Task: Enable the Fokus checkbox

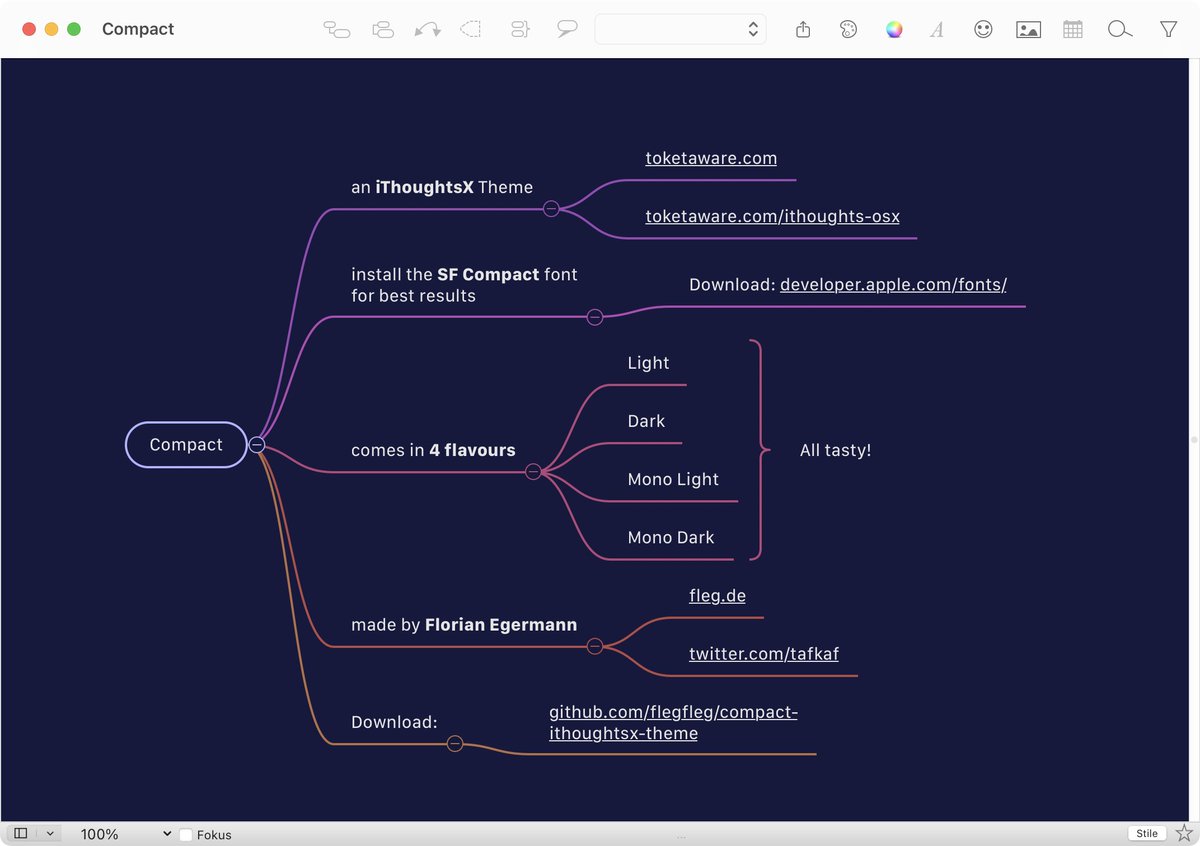Action: pos(186,834)
